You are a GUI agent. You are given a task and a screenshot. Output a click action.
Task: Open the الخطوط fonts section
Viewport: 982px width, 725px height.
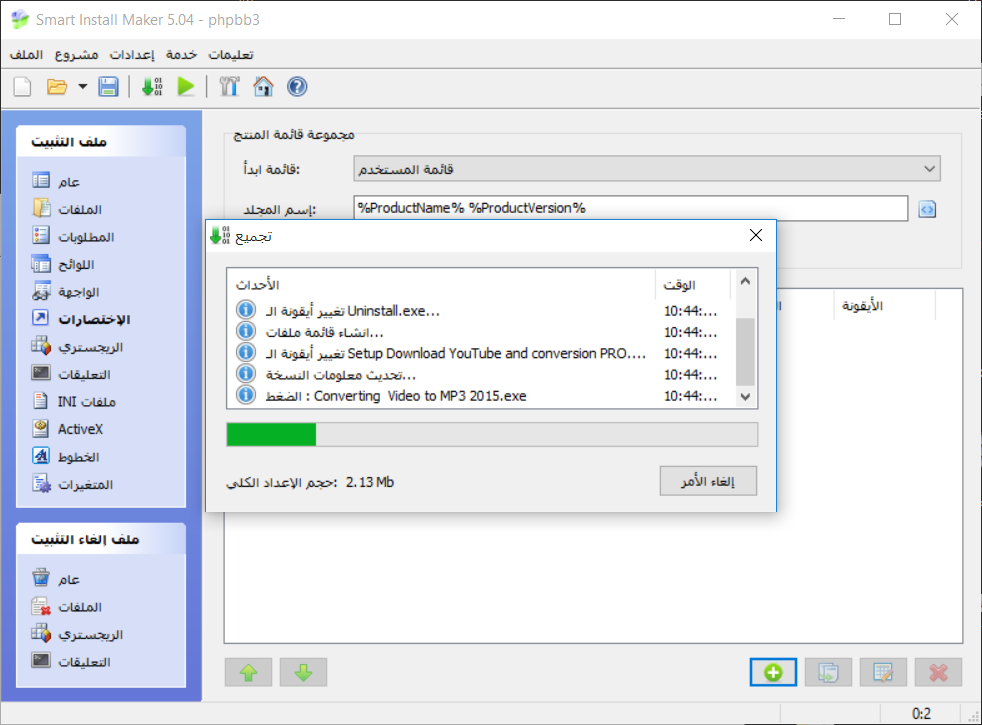(66, 456)
